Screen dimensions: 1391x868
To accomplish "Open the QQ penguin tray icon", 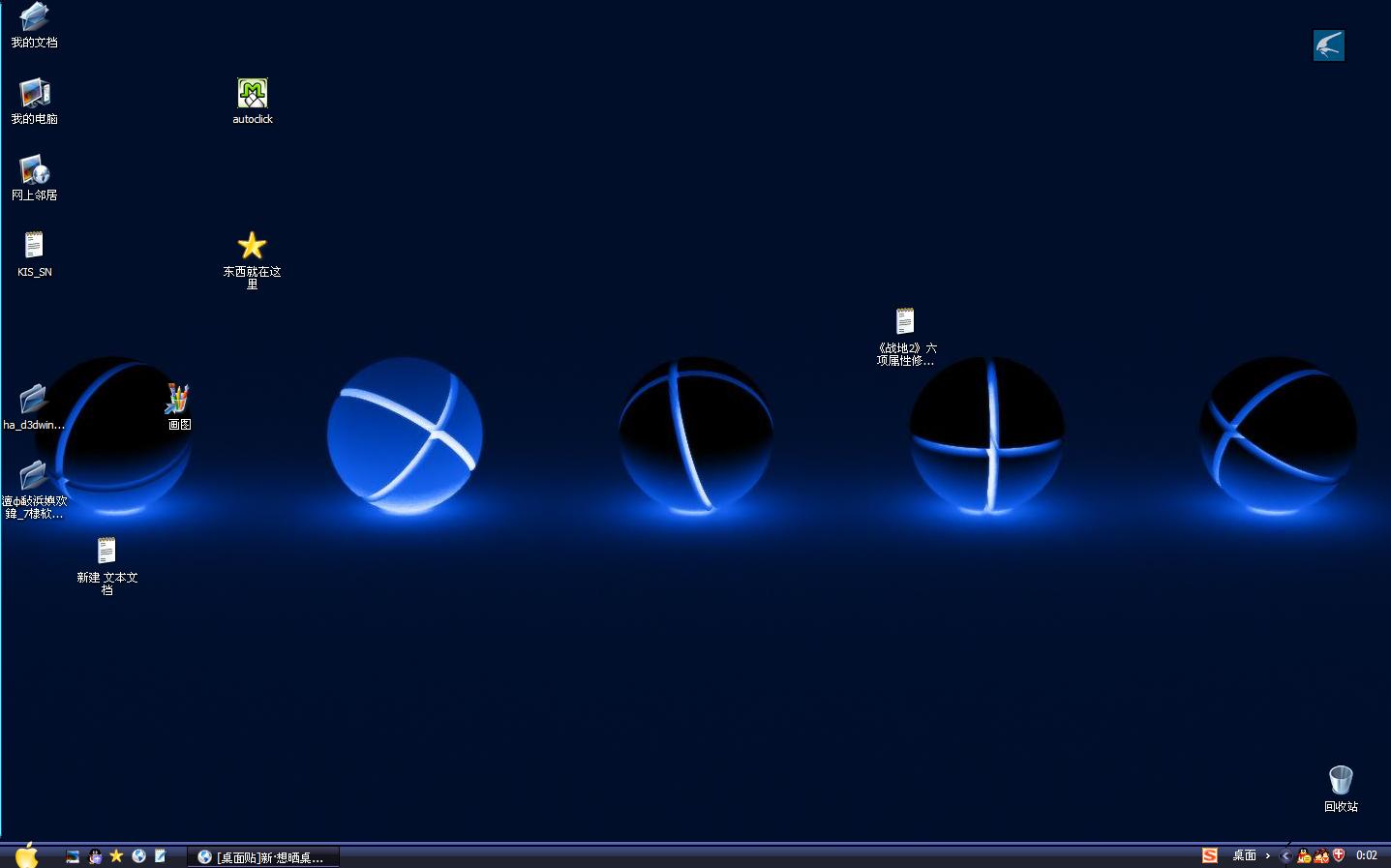I will 1304,855.
